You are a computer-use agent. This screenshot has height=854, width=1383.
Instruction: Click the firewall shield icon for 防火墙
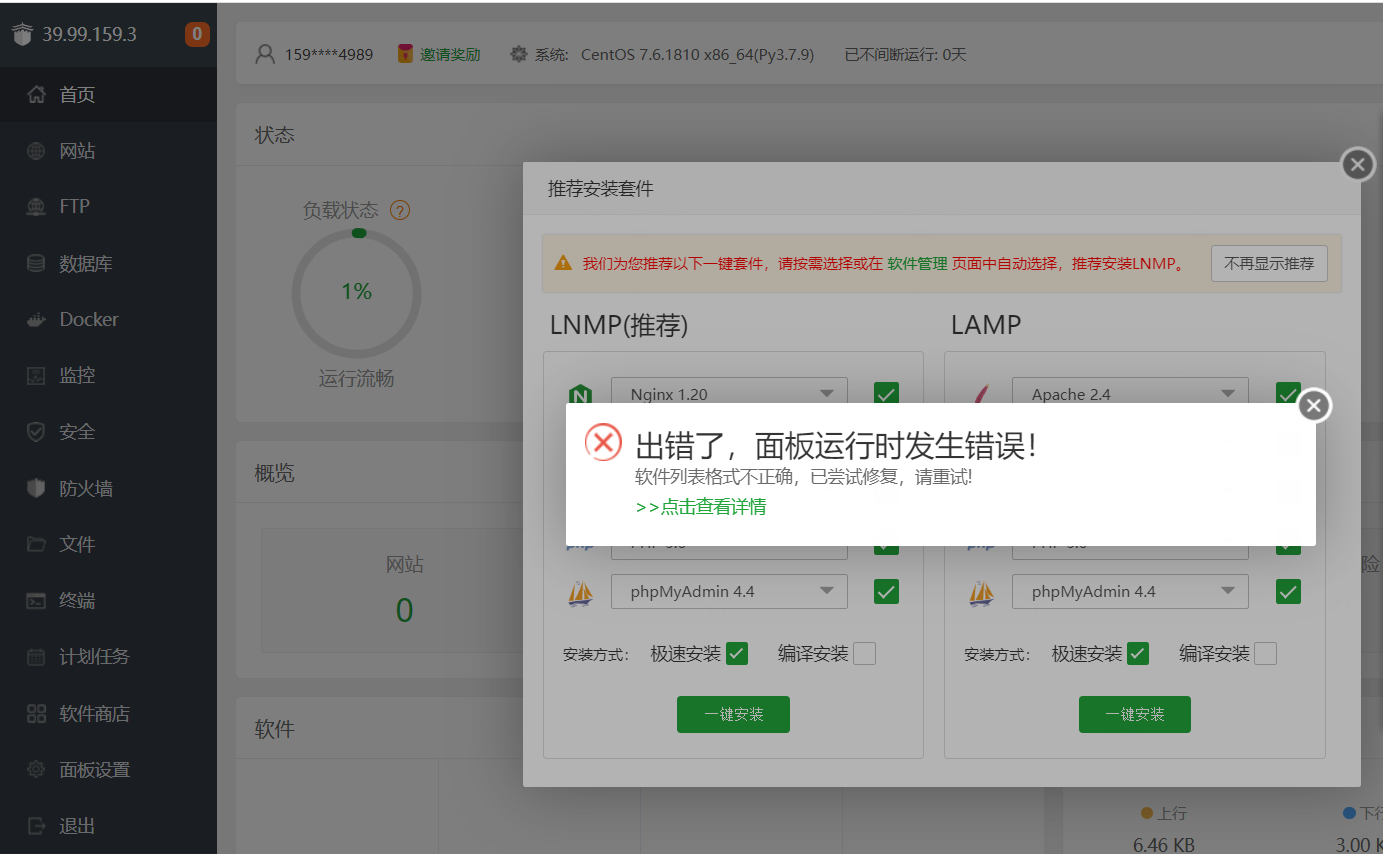pyautogui.click(x=36, y=489)
